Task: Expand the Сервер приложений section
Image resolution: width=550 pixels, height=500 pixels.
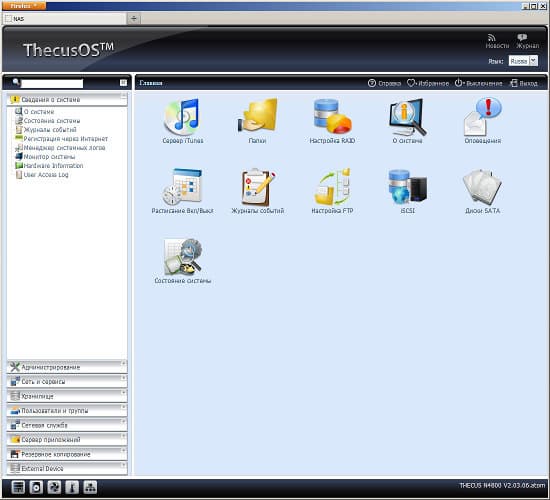Action: click(x=67, y=440)
